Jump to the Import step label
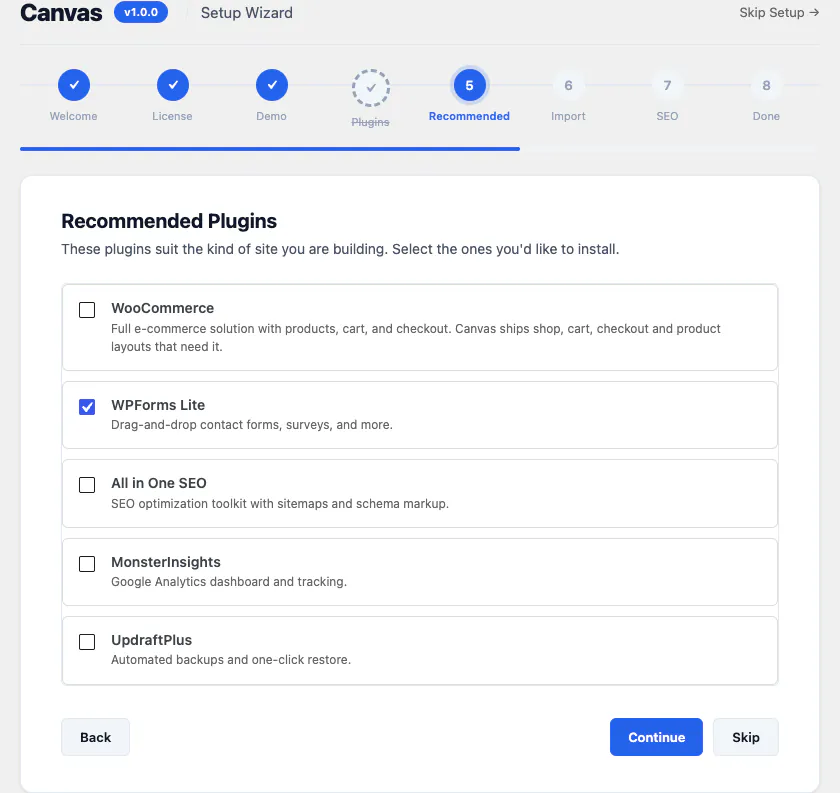The image size is (840, 793). [568, 116]
